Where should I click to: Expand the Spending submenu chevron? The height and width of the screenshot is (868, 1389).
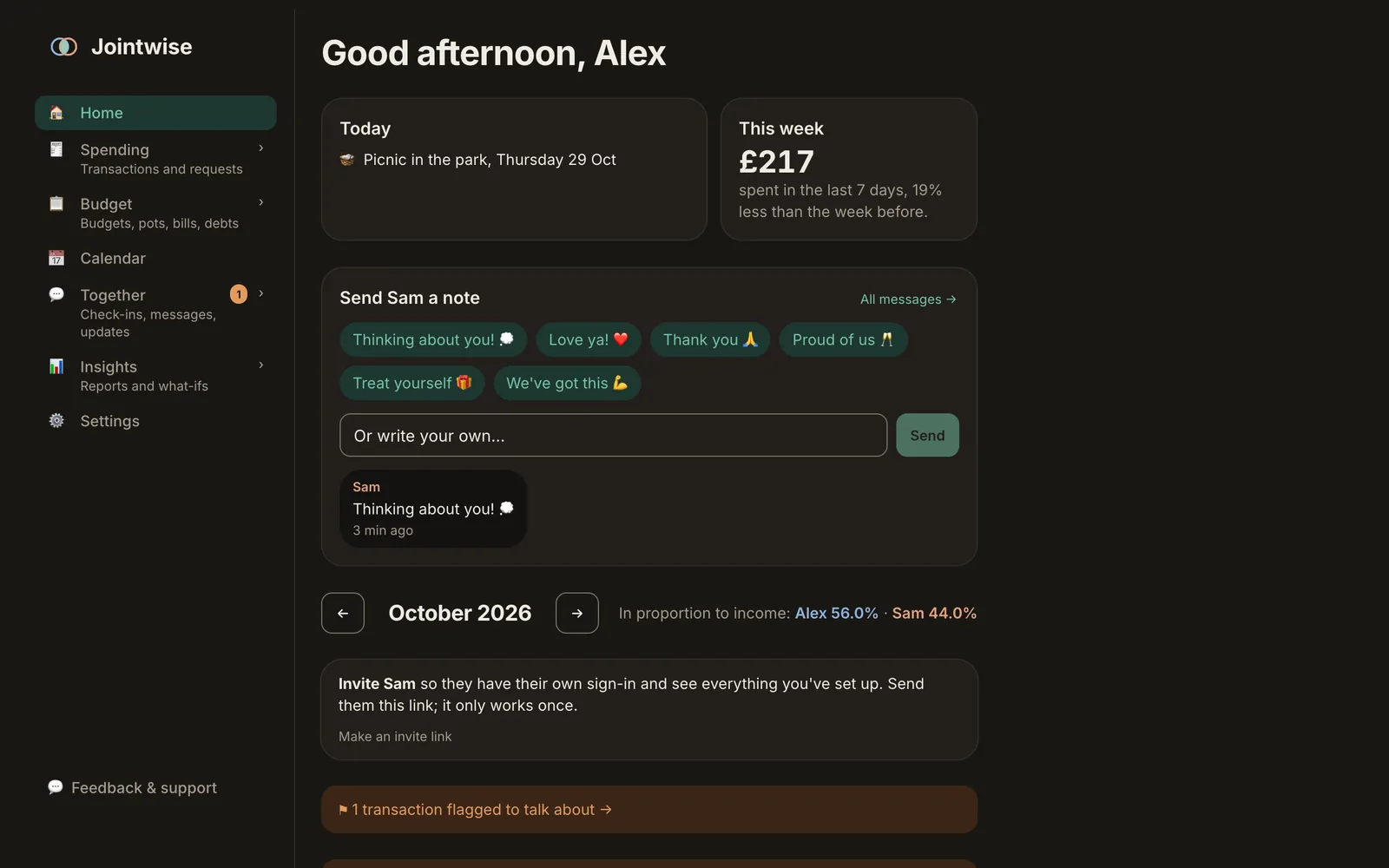click(x=260, y=148)
